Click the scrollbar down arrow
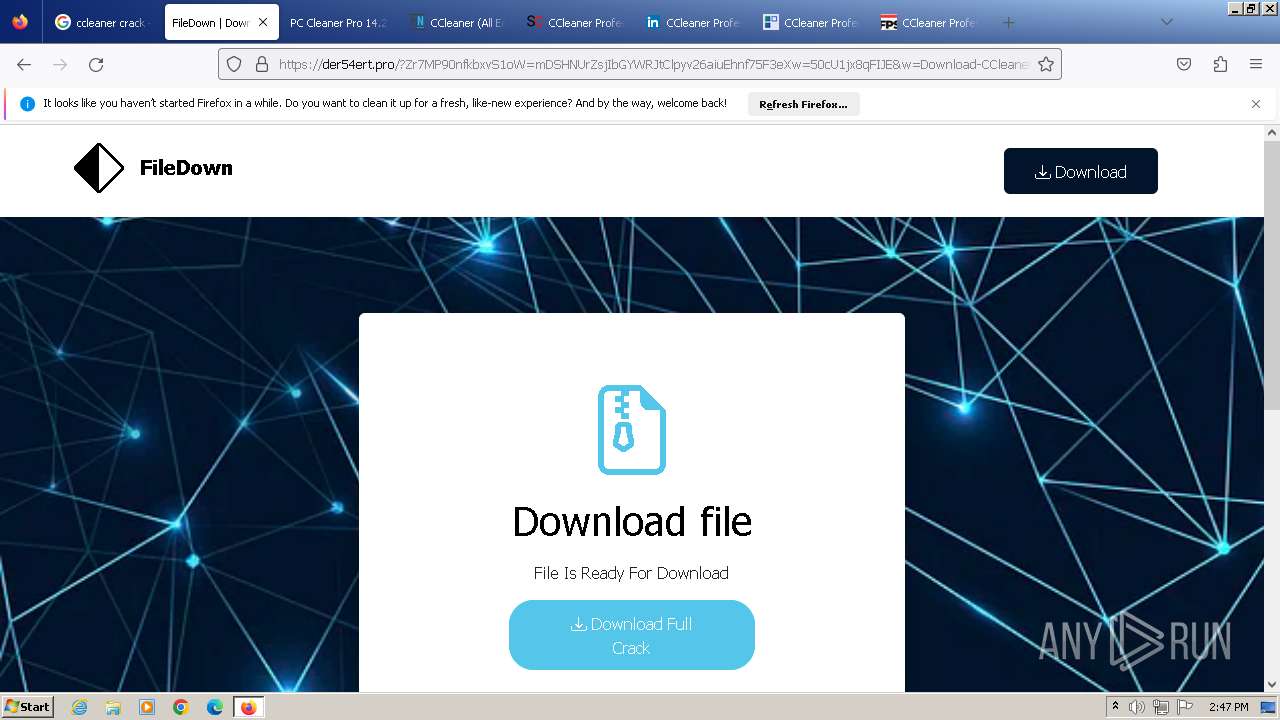 pos(1272,685)
